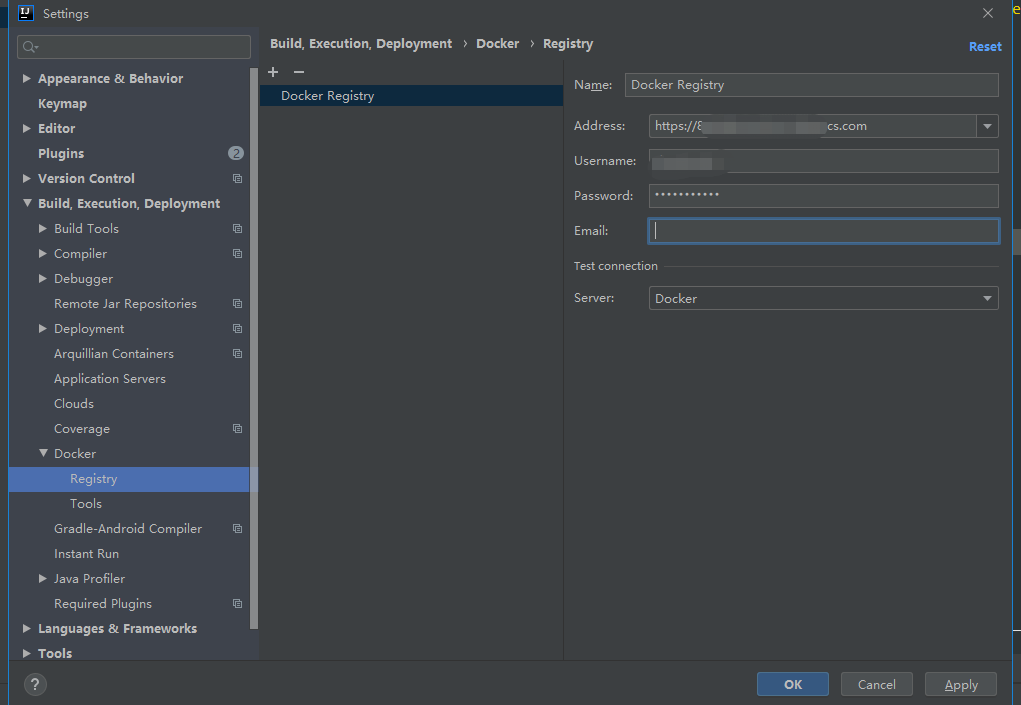Add a new Docker registry with plus icon
The height and width of the screenshot is (705, 1021).
coord(273,72)
